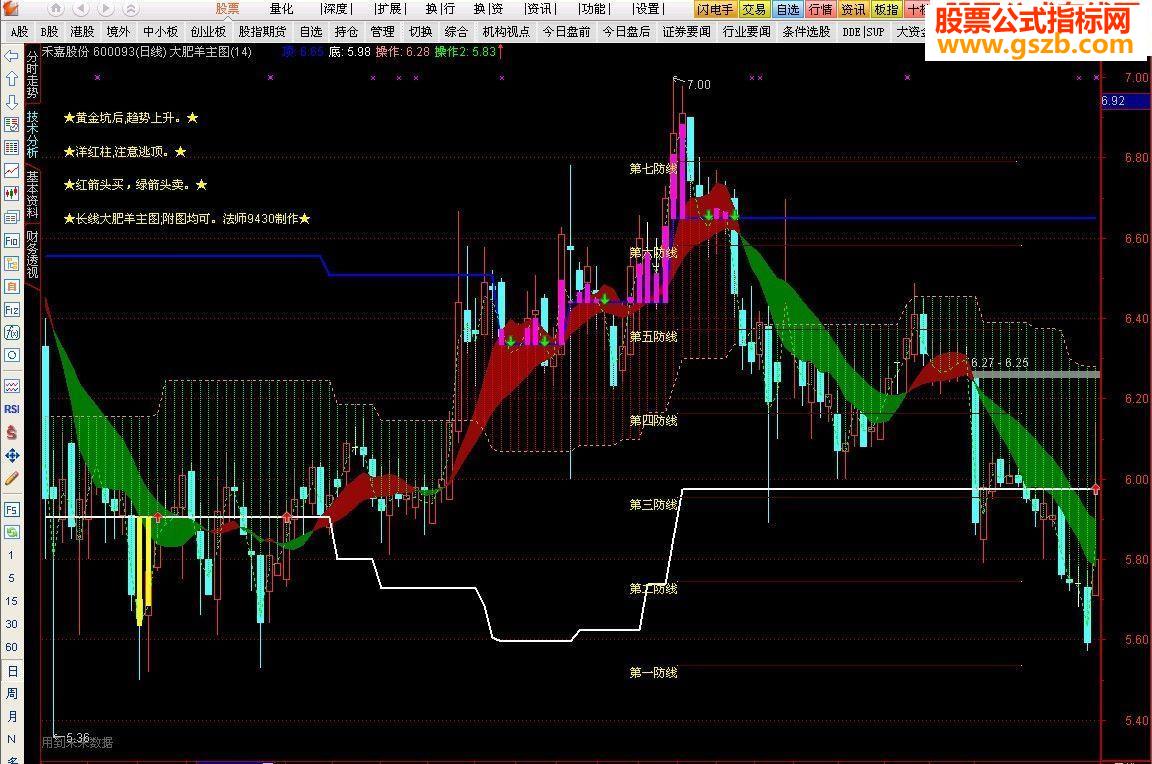Click the double-chevron up round button
The width and height of the screenshot is (1152, 764).
[x=130, y=9]
